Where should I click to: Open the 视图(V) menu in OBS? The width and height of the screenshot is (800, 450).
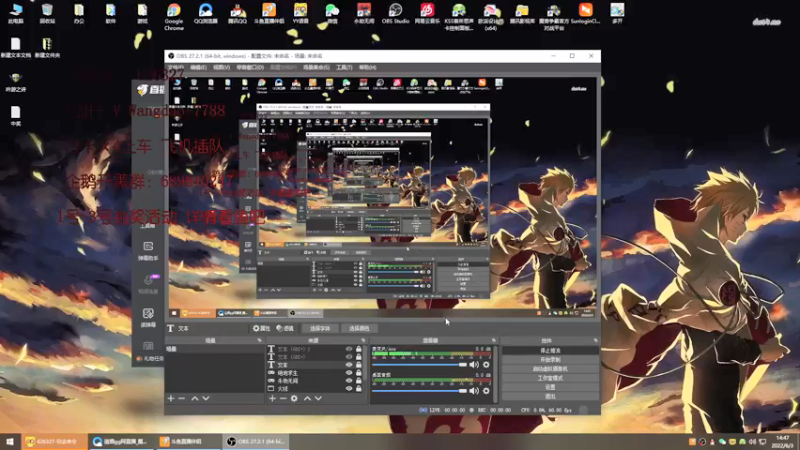pyautogui.click(x=221, y=67)
